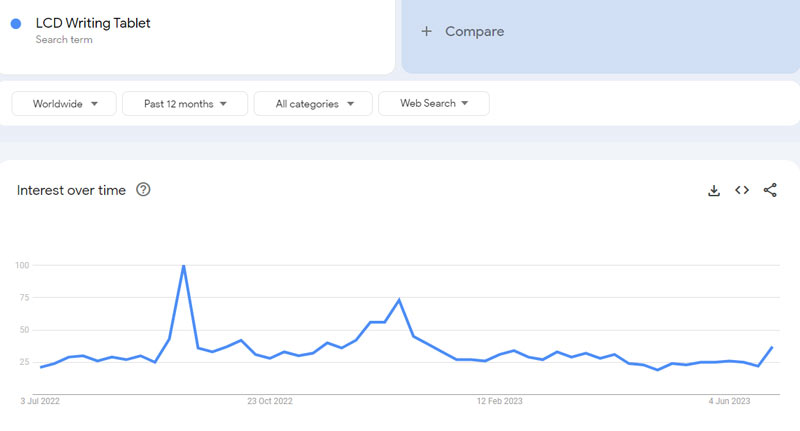
Task: Click the chart's highest peak at 100
Action: pos(184,266)
